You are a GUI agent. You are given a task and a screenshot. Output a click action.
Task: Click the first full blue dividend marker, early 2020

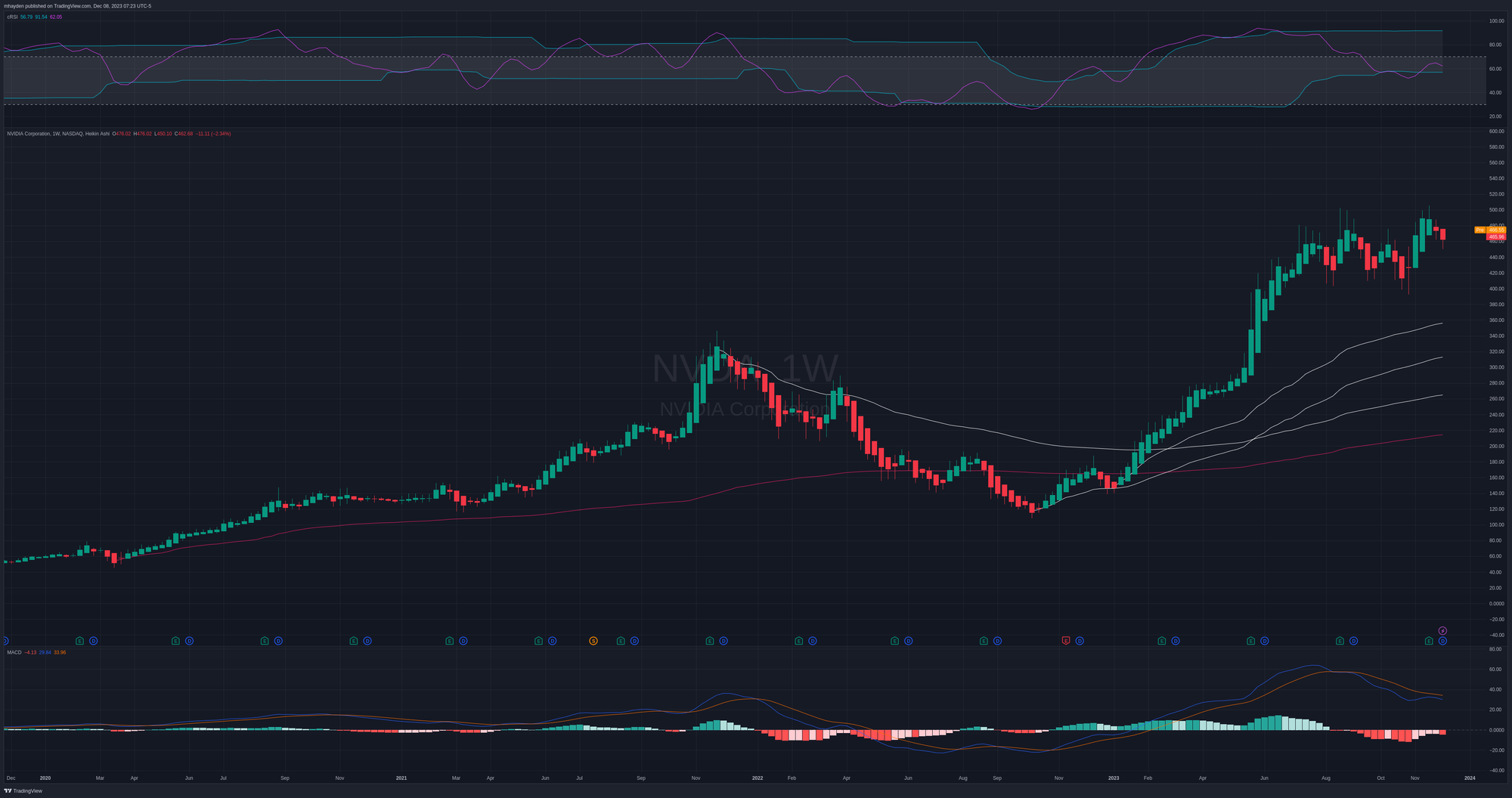[x=94, y=641]
